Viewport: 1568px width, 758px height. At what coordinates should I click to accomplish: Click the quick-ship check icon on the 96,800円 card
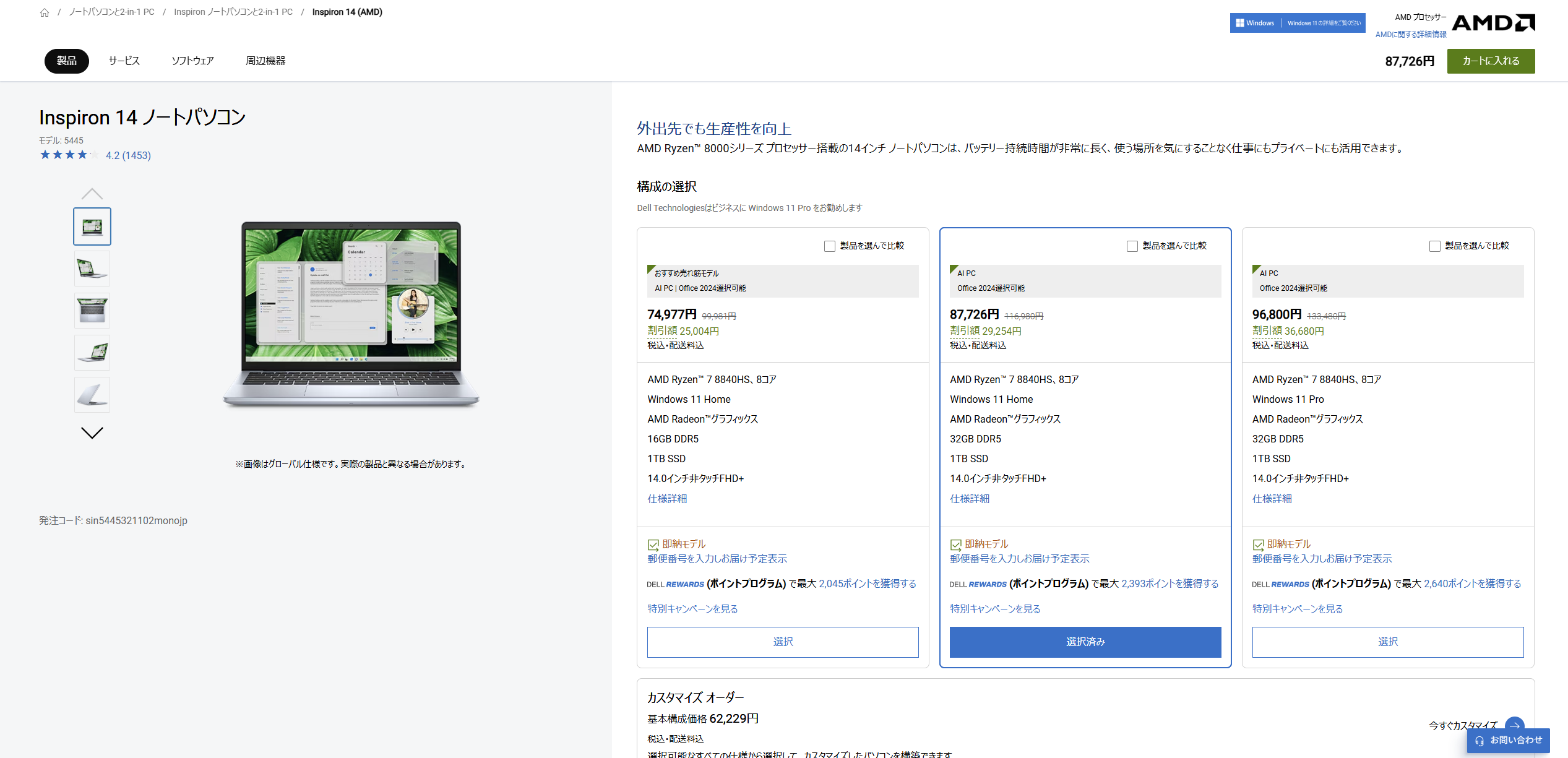(1258, 545)
